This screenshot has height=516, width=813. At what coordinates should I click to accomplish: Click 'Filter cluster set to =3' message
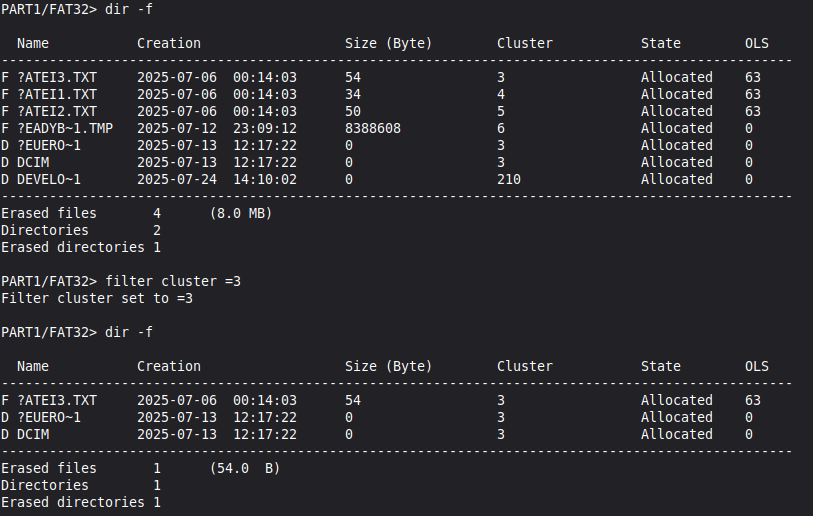97,298
